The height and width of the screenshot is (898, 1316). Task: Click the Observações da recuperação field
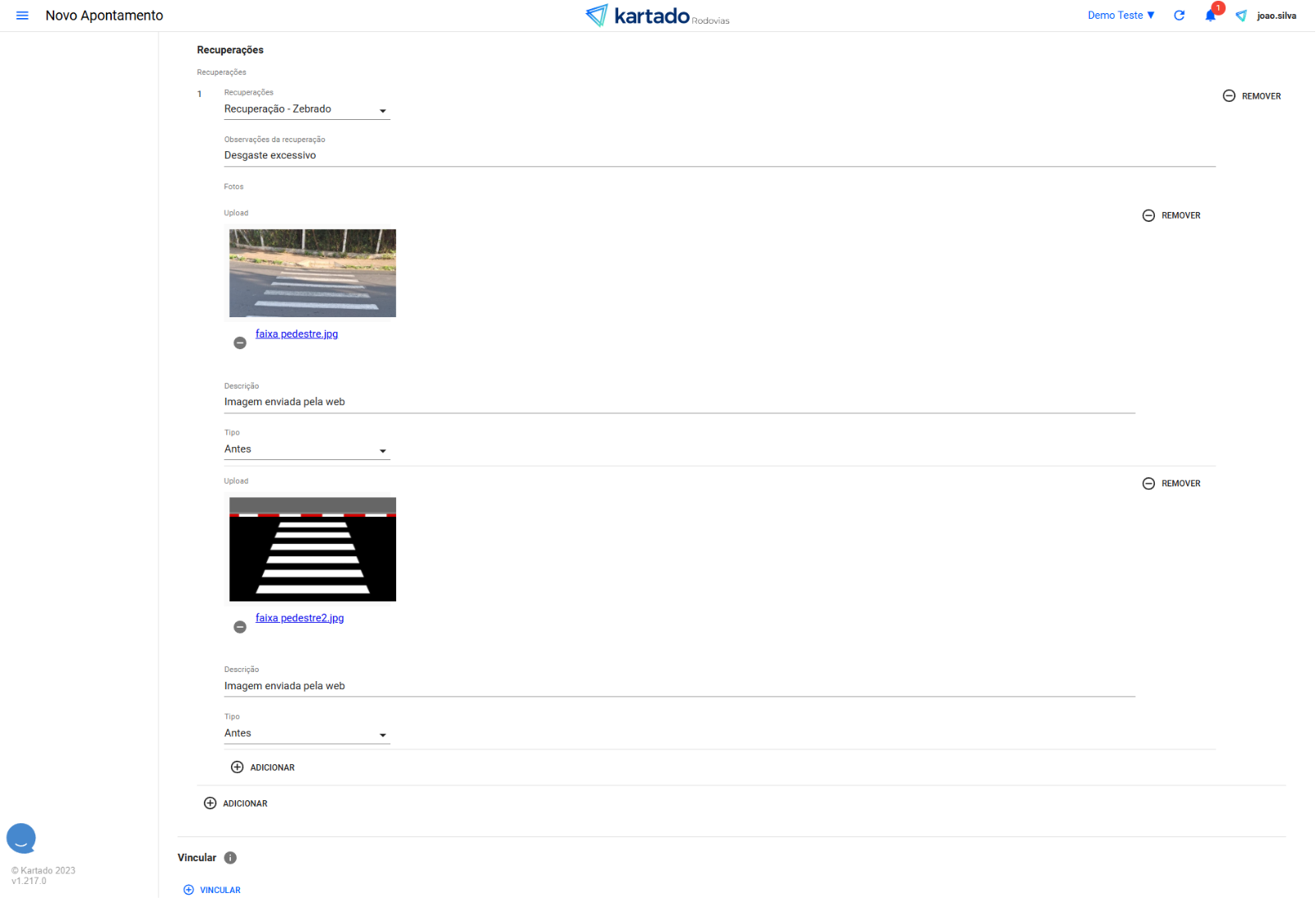click(719, 155)
